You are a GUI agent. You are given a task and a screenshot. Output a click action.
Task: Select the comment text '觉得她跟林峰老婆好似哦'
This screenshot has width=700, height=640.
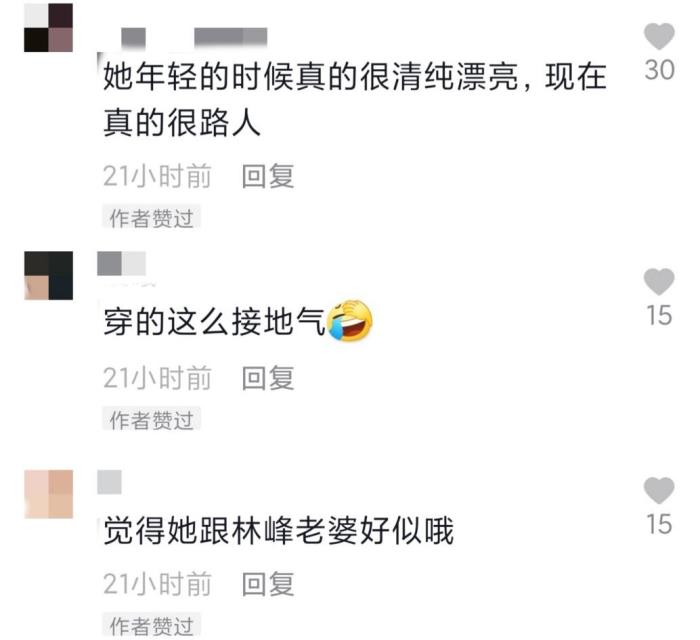click(278, 531)
